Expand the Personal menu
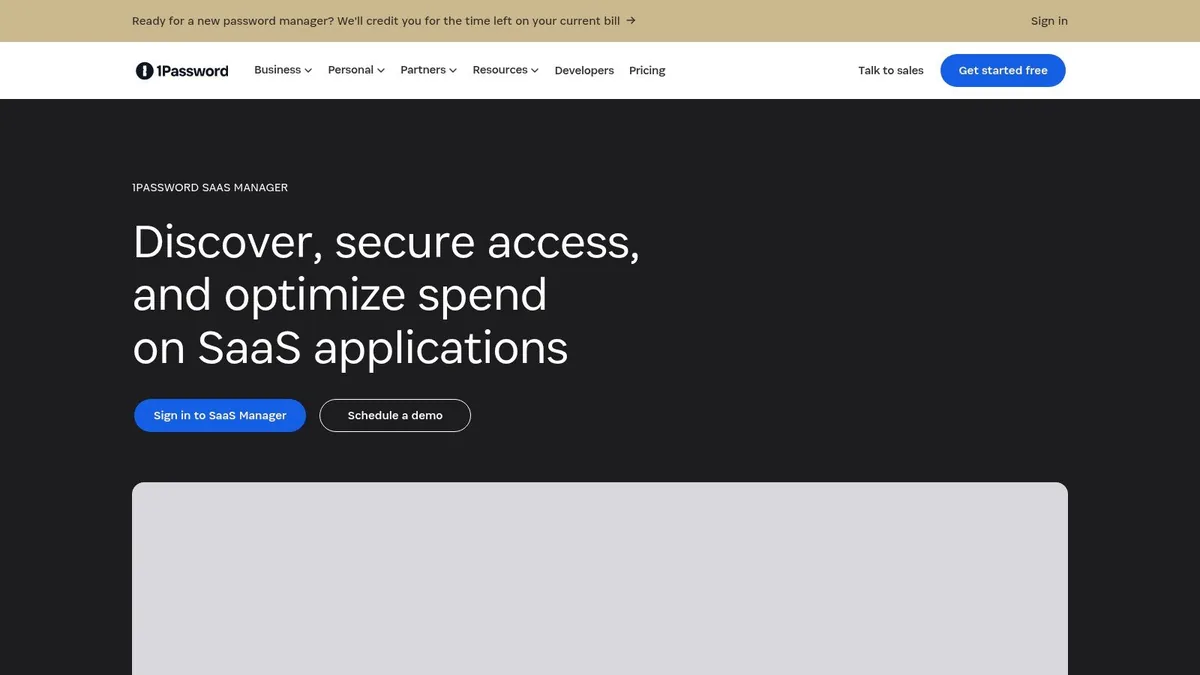 (356, 70)
